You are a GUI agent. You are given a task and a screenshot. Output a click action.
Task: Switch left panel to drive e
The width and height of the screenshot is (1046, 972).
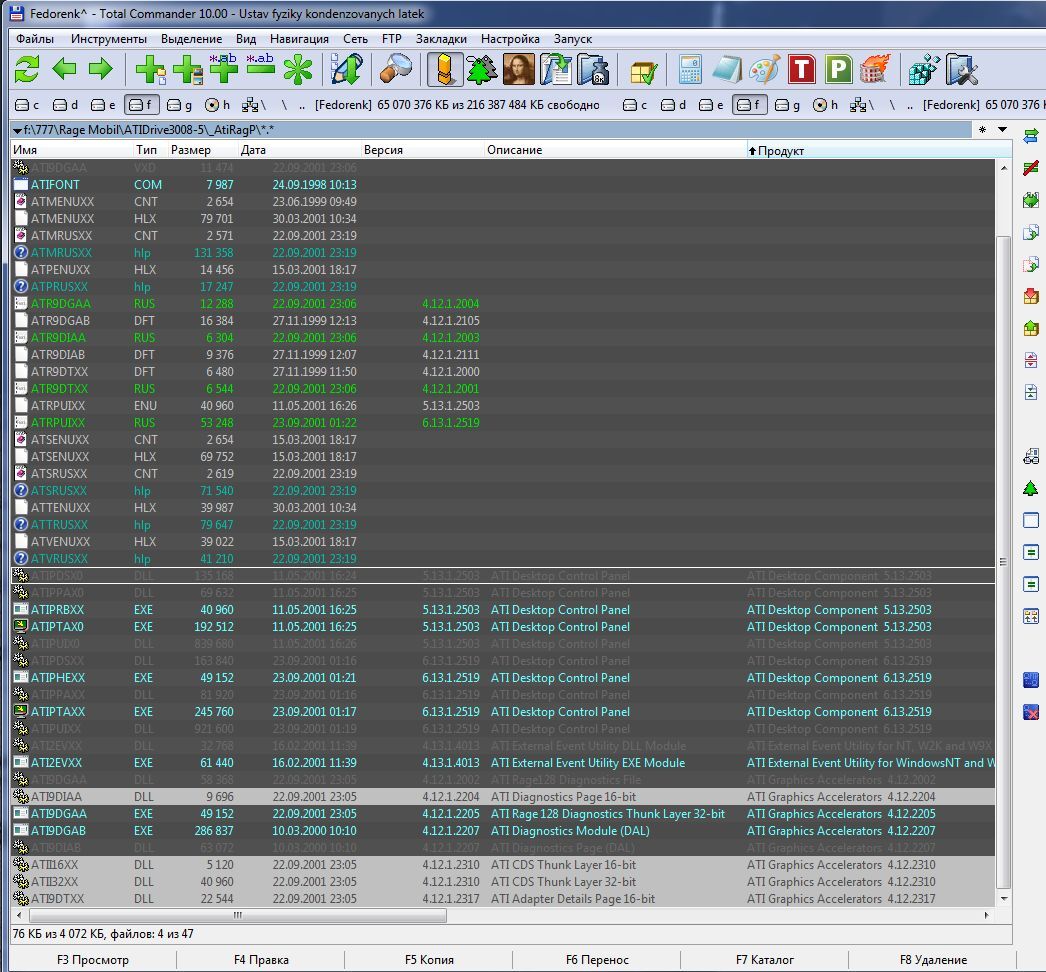pos(103,105)
